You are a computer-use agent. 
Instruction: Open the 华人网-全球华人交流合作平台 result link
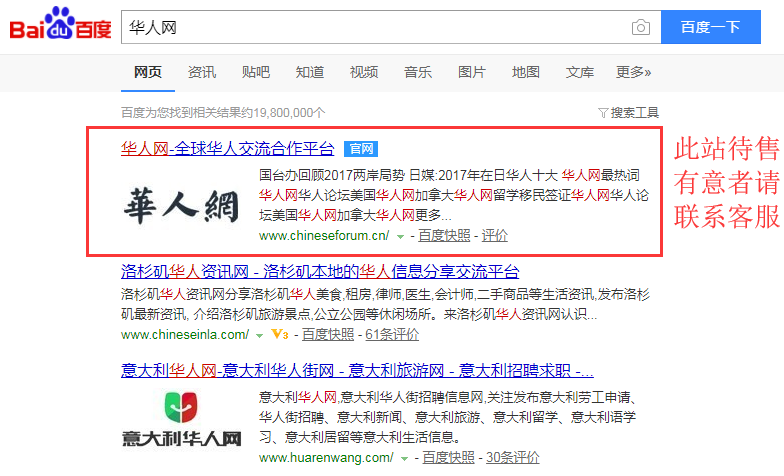point(228,149)
